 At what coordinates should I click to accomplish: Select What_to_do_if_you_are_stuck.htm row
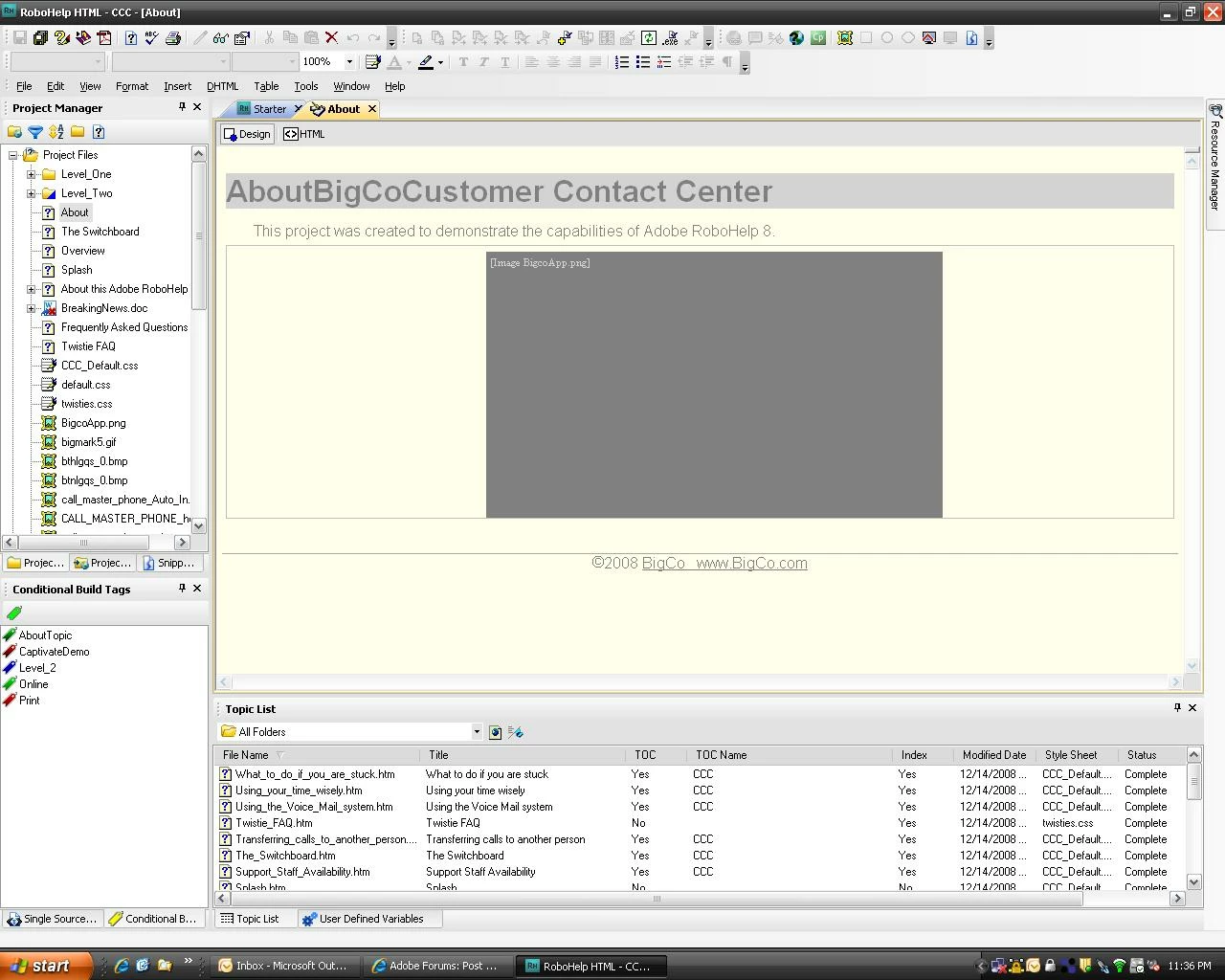point(701,774)
